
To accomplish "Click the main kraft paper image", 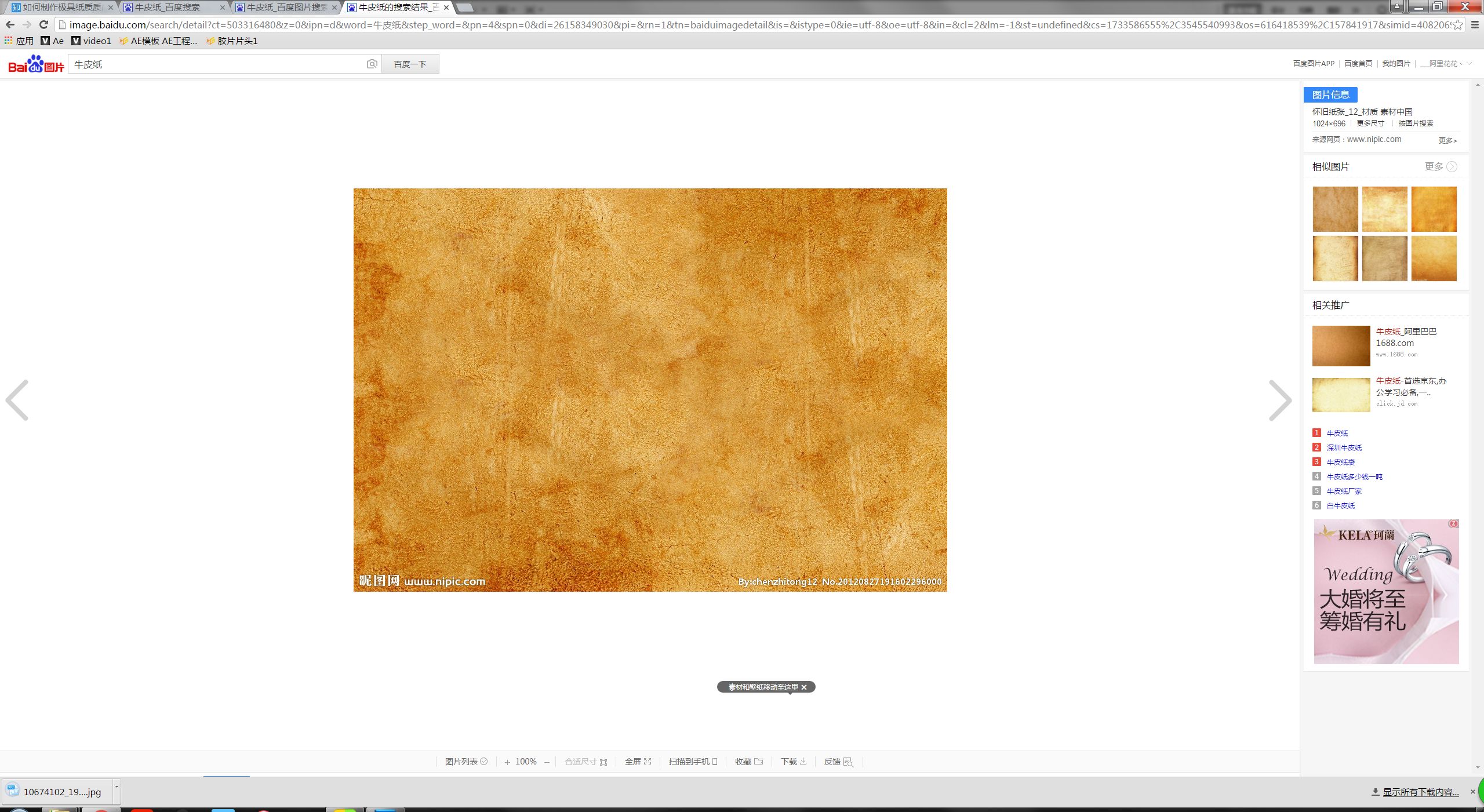I will tap(650, 389).
